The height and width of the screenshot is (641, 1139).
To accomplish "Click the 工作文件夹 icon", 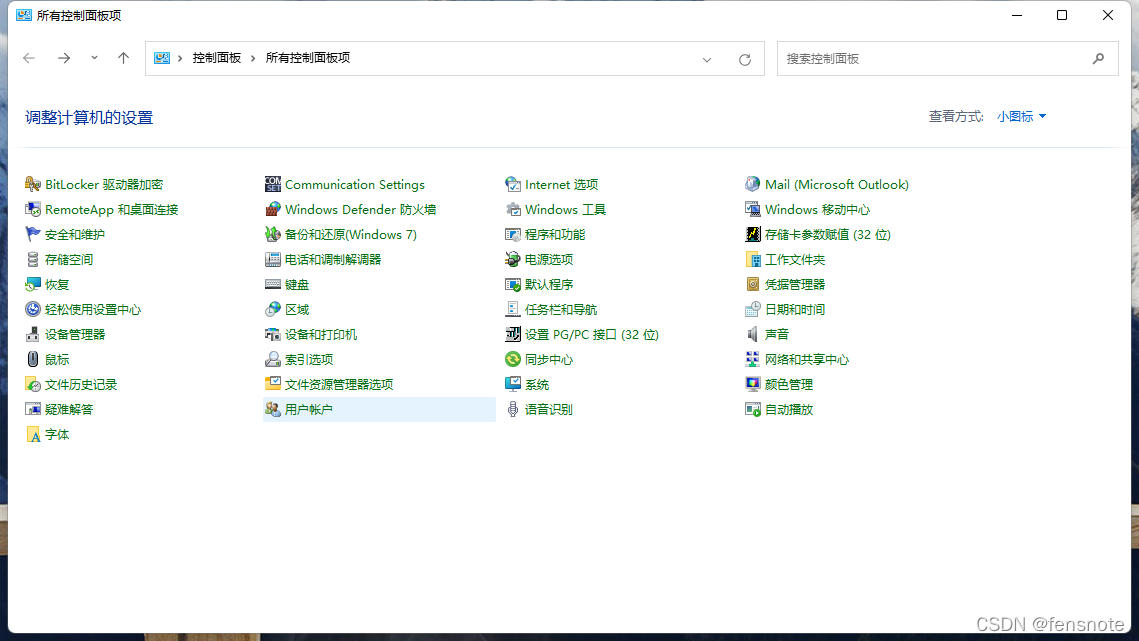I will (753, 259).
